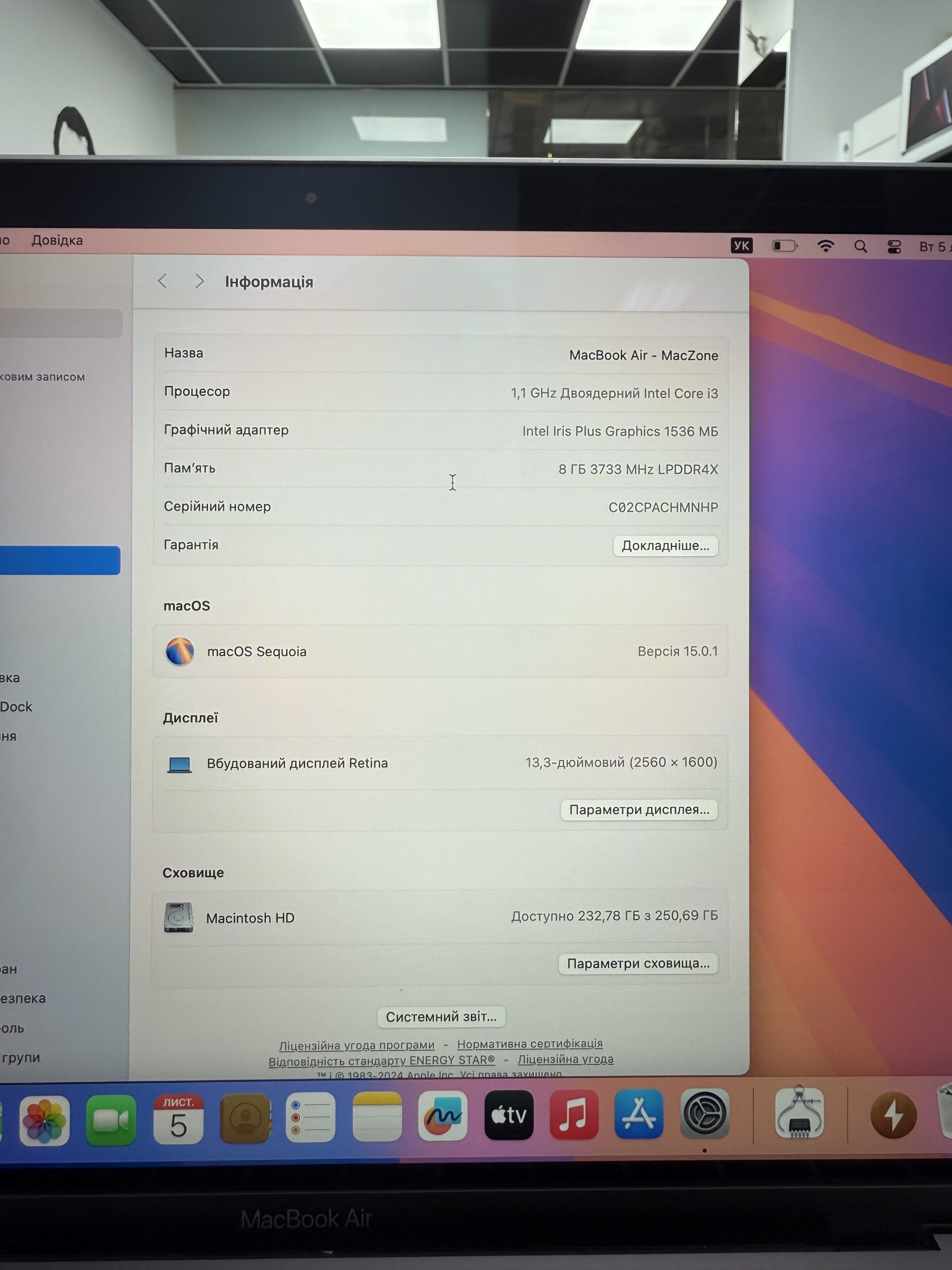
Task: Open Відповідність стандарту ENERGY STAR link
Action: click(x=382, y=1061)
